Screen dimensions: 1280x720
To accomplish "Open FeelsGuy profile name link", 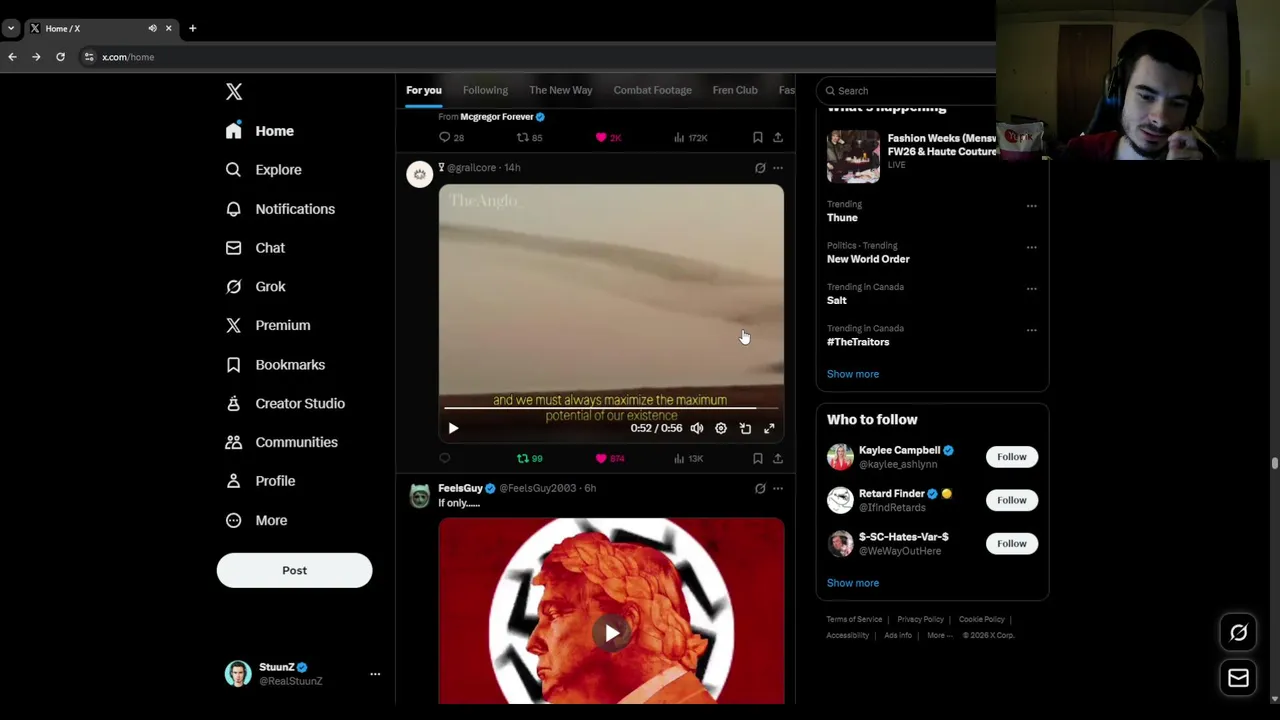I will click(460, 488).
